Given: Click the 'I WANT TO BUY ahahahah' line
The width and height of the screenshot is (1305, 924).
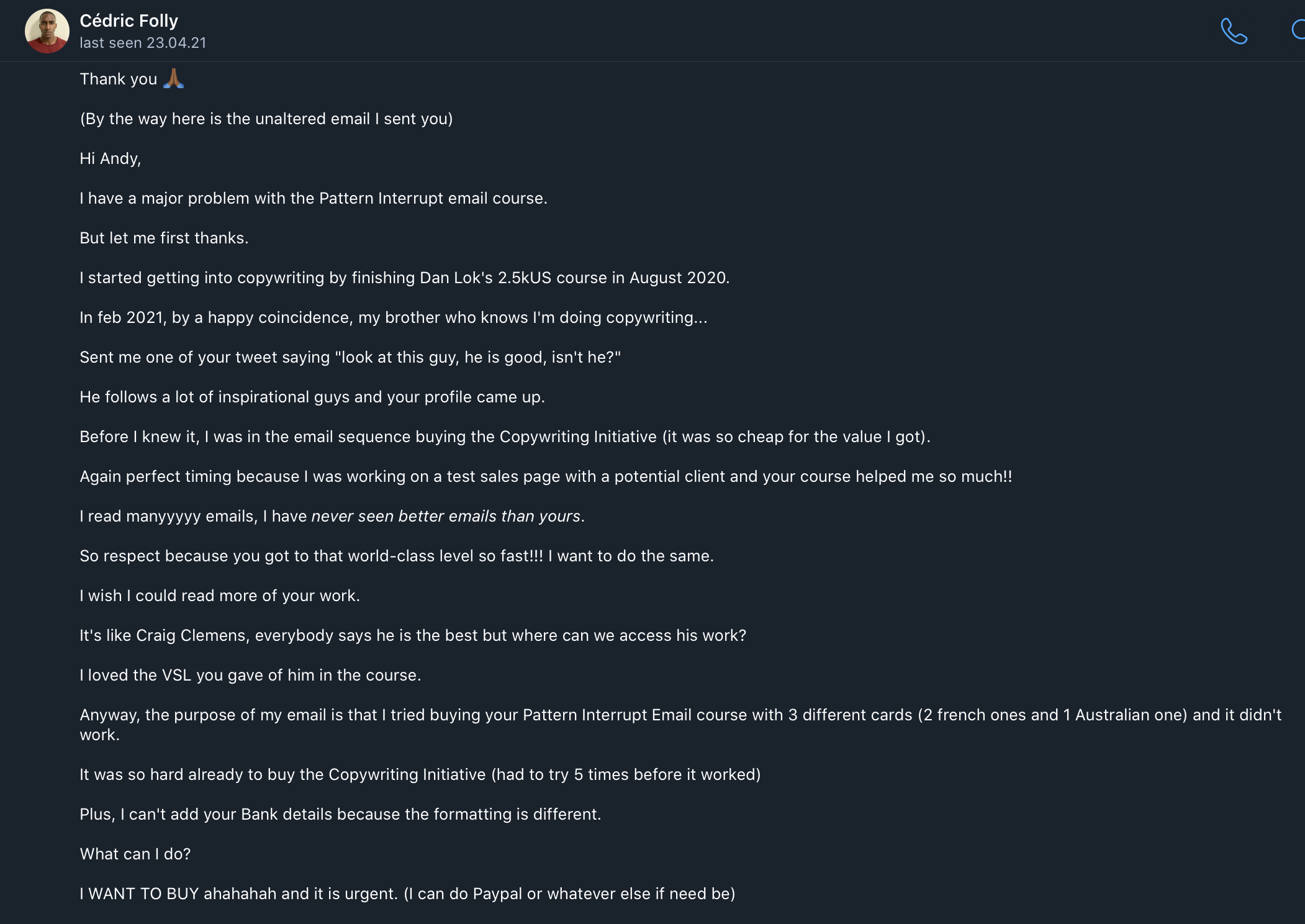Looking at the screenshot, I should click(407, 894).
